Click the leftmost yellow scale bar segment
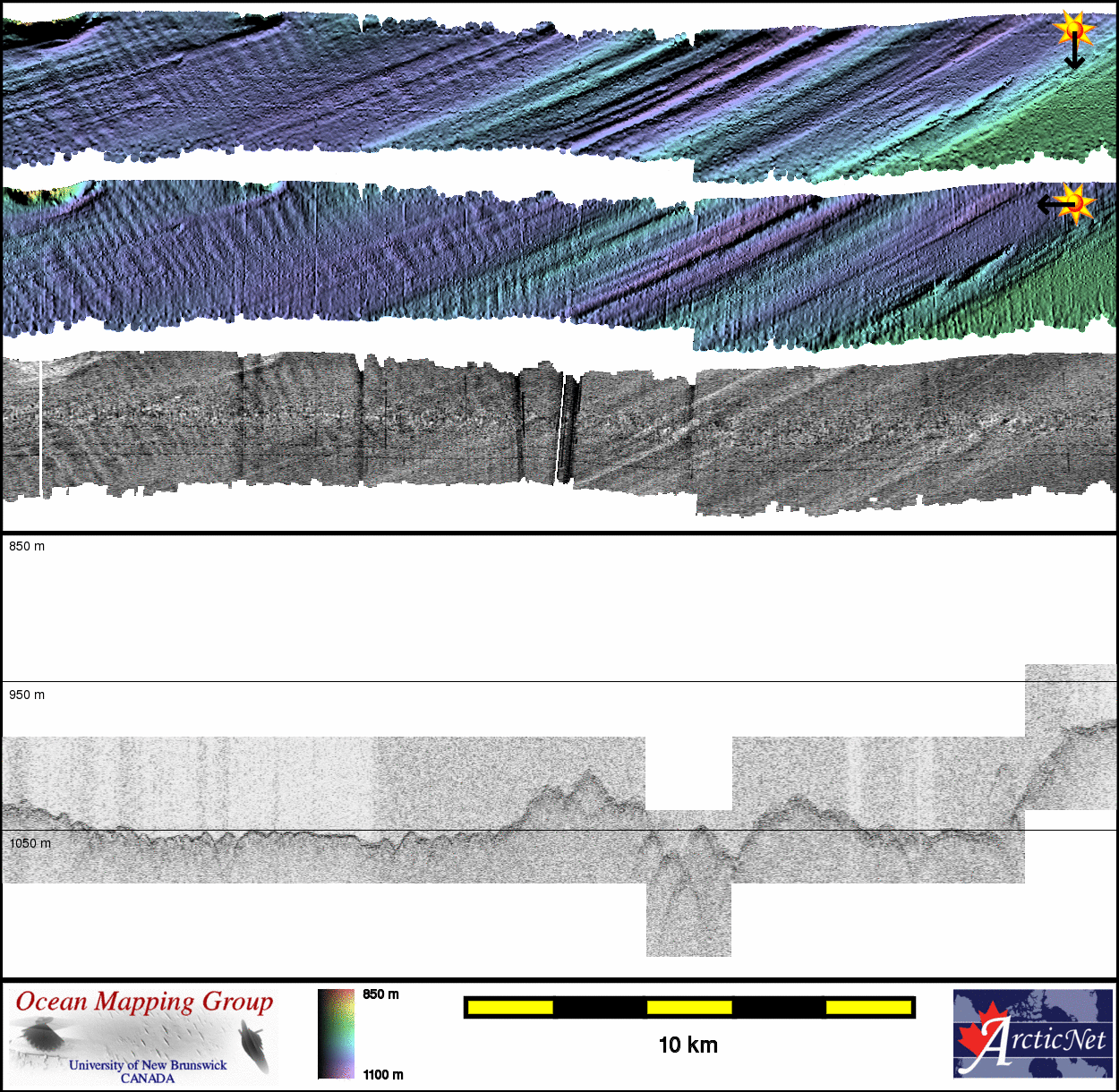This screenshot has width=1119, height=1092. pyautogui.click(x=510, y=1008)
